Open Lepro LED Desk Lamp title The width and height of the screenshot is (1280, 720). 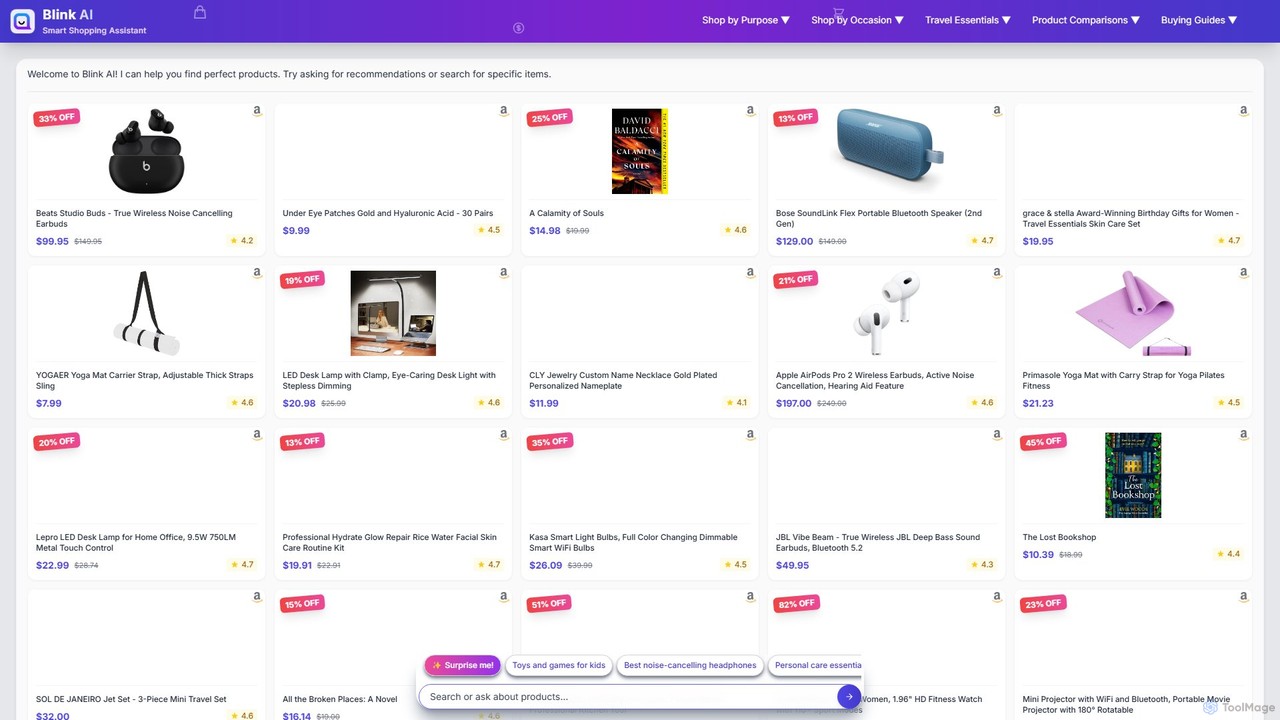pyautogui.click(x=136, y=542)
